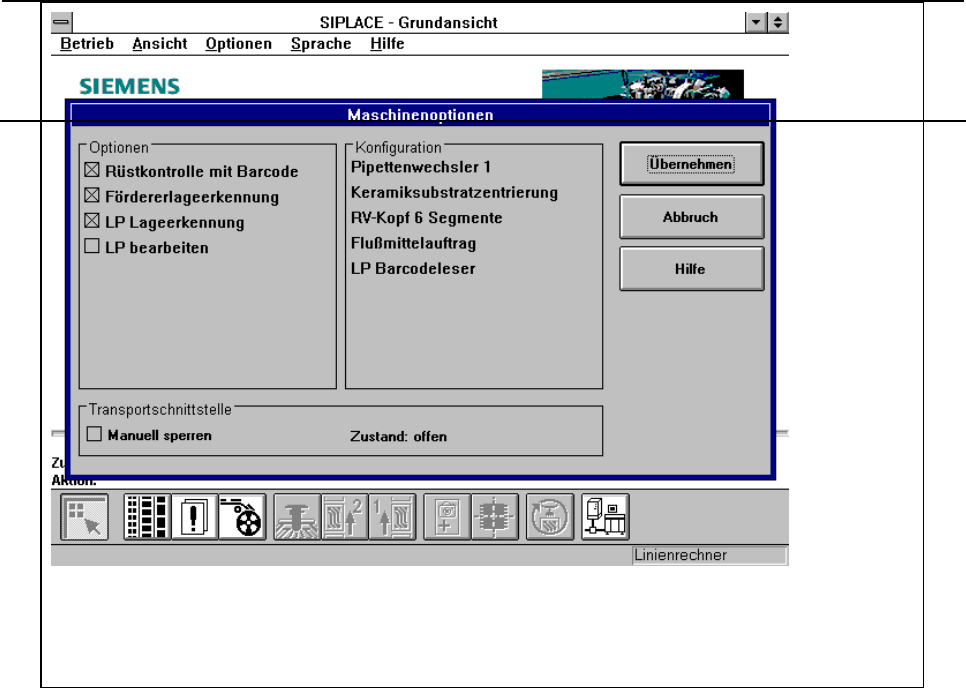
Task: Open the Ansicht menu
Action: [160, 44]
